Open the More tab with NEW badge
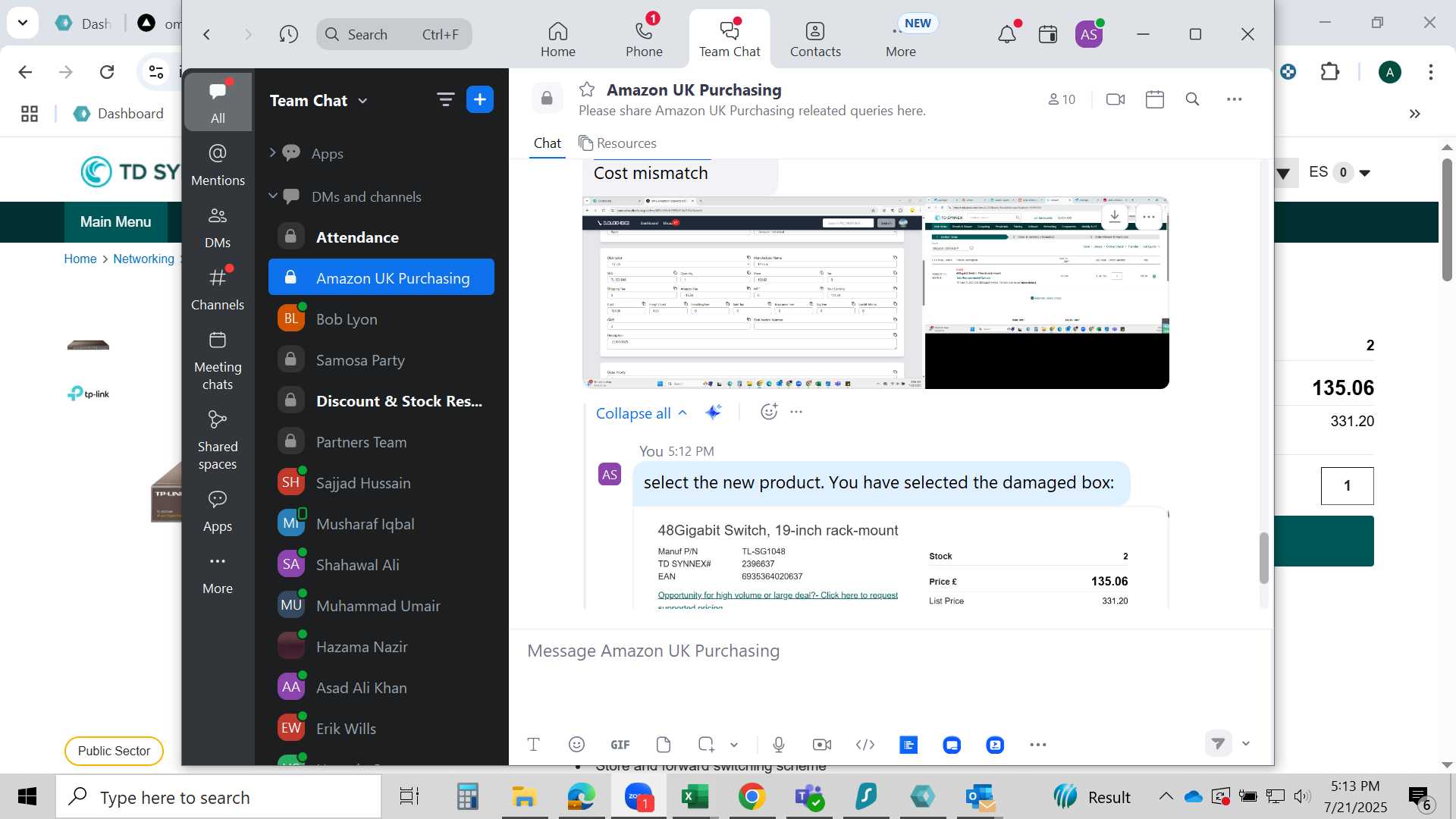This screenshot has height=819, width=1456. [901, 39]
